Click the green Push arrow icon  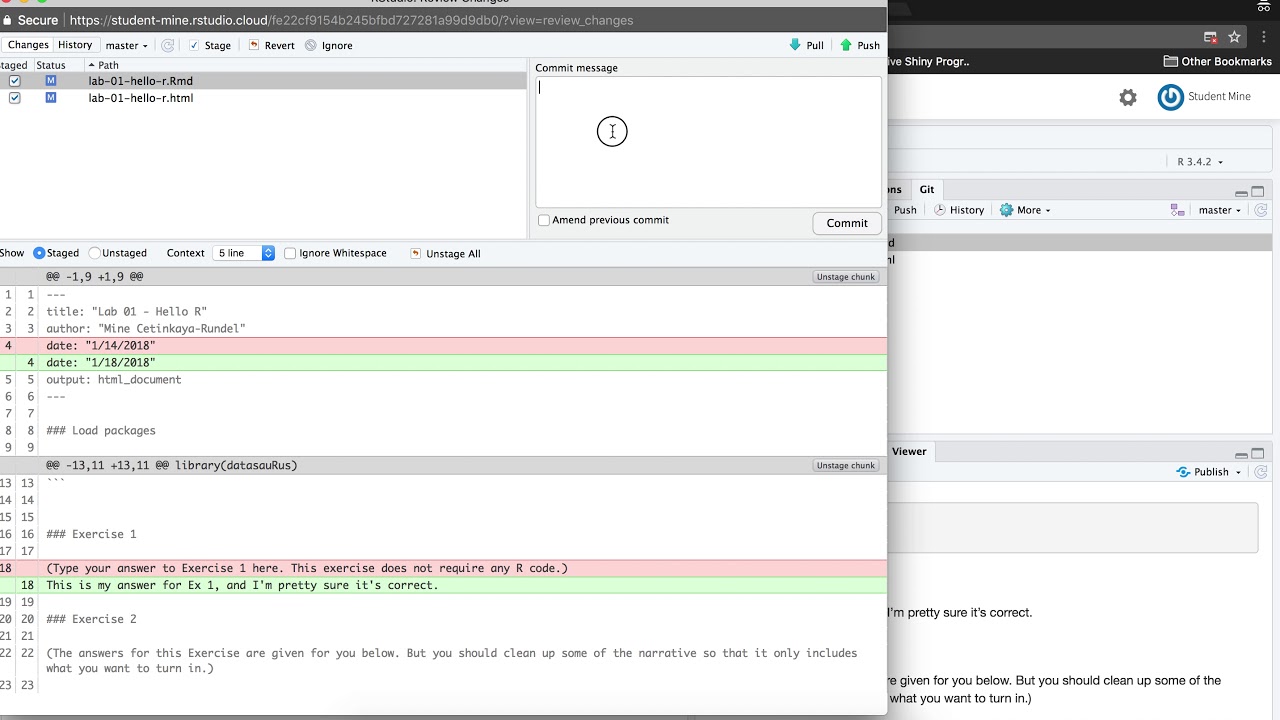pos(846,45)
